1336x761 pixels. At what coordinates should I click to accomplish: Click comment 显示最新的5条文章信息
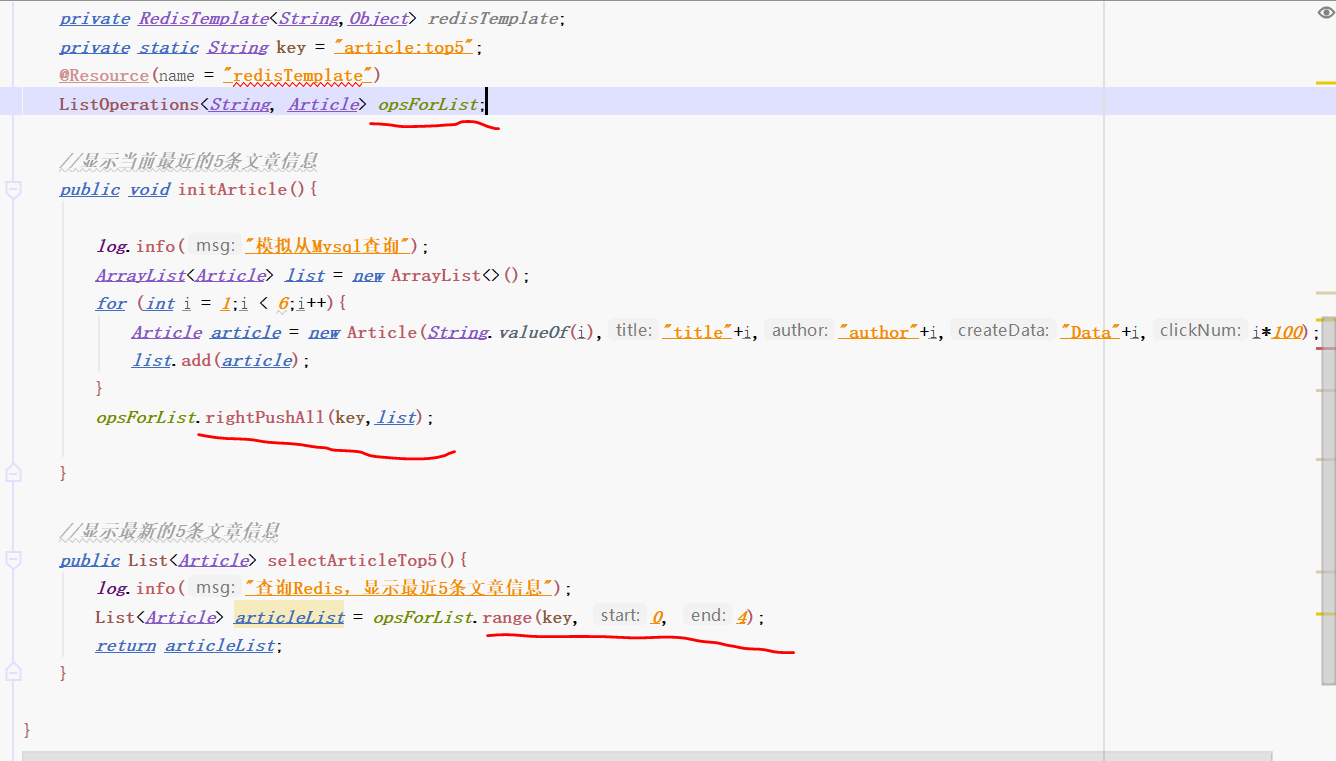click(x=169, y=531)
